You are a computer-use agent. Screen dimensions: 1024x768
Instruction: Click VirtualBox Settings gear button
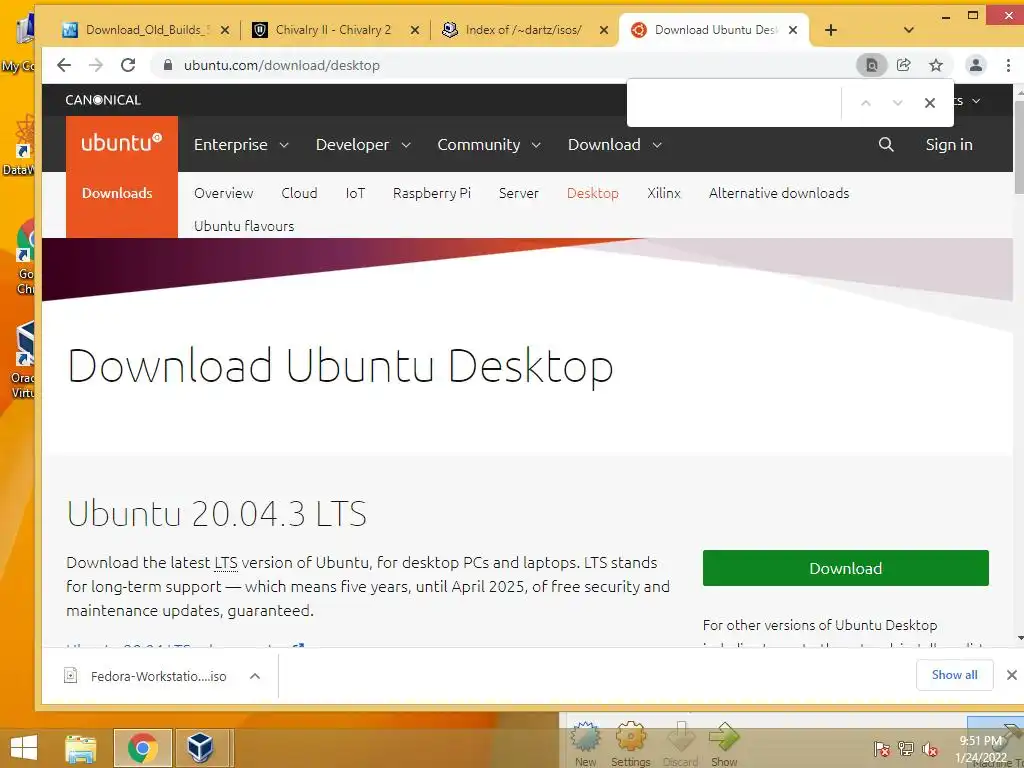(630, 744)
